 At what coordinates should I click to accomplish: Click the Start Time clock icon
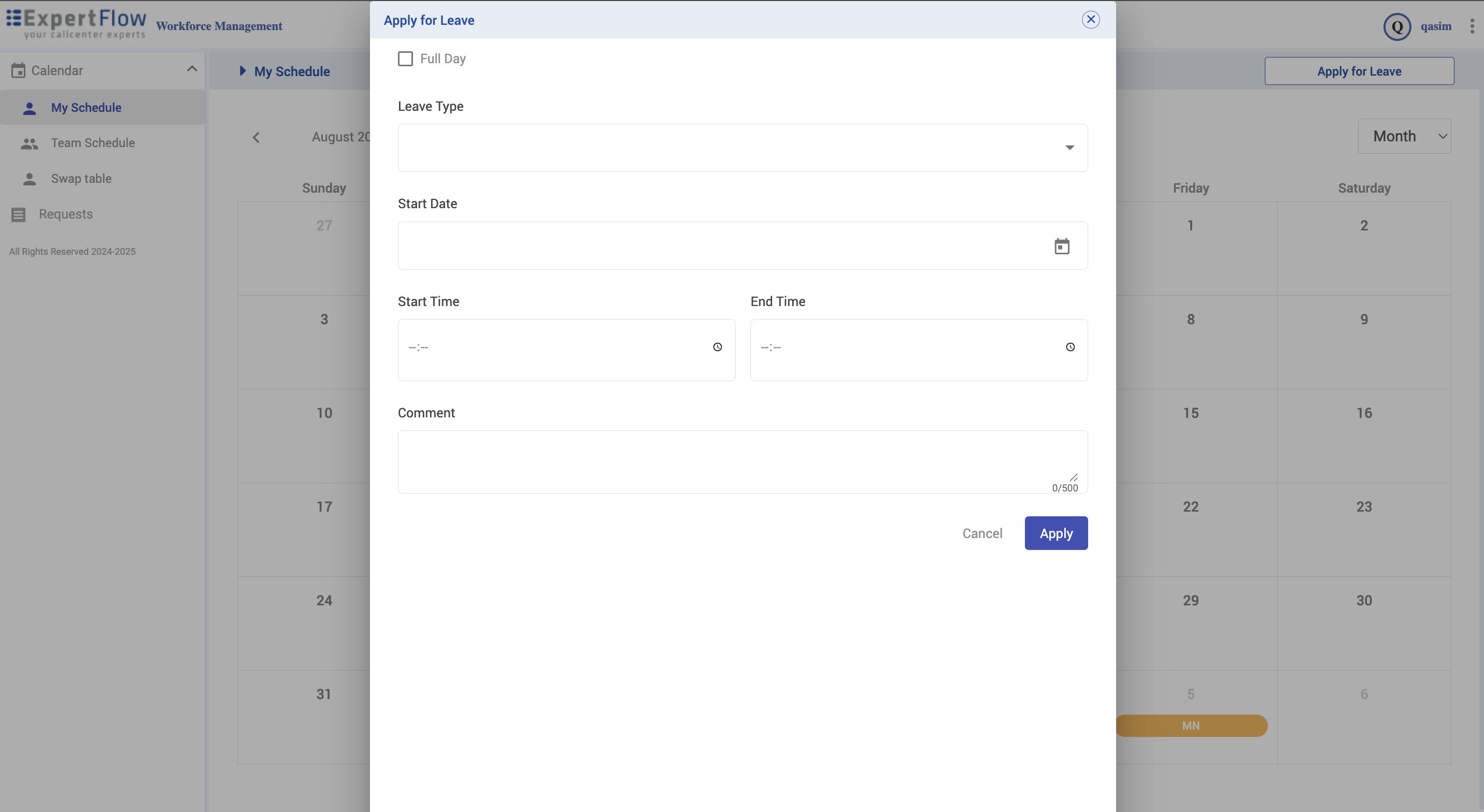[717, 346]
